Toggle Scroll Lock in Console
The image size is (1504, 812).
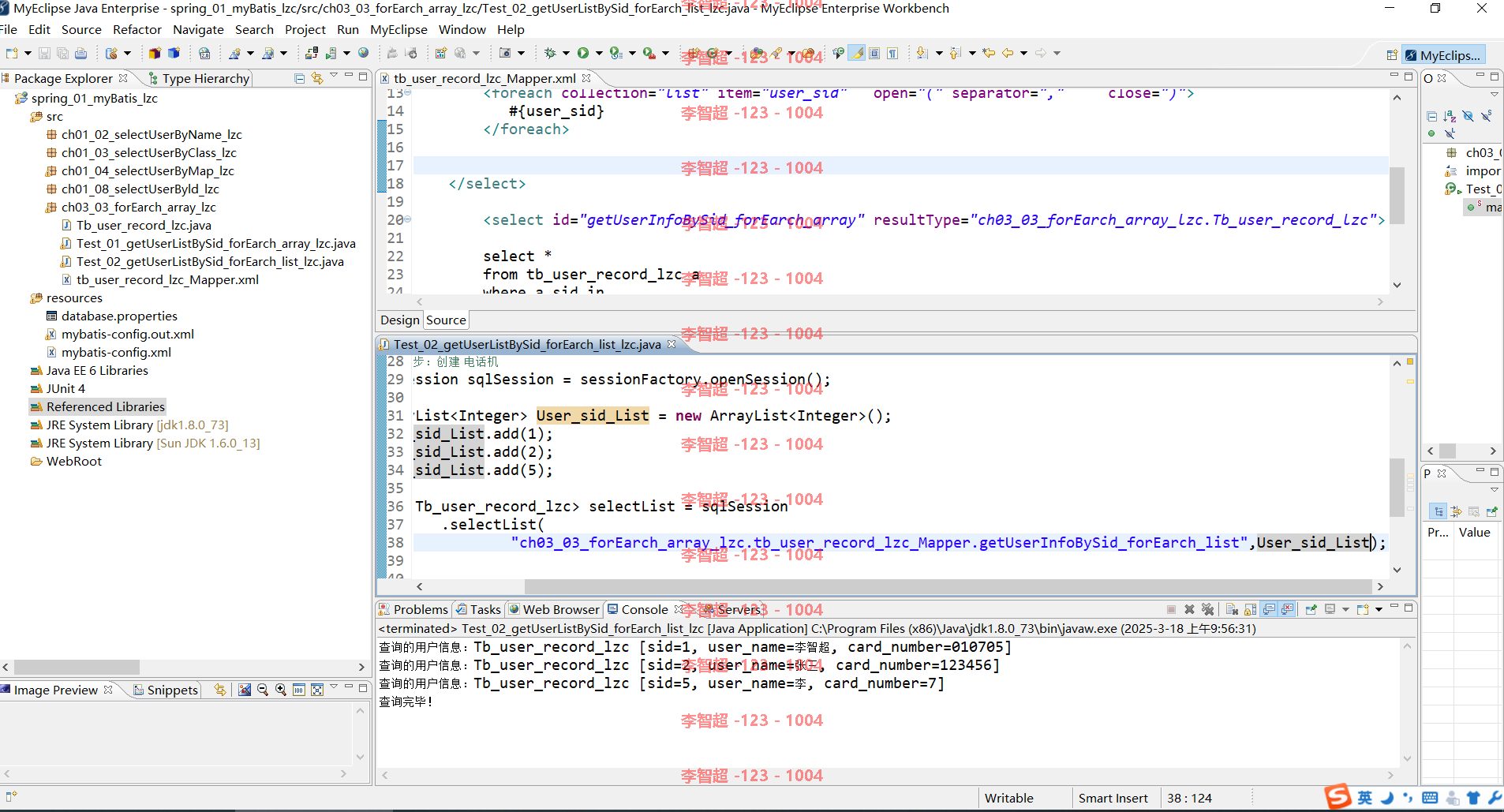(x=1250, y=609)
